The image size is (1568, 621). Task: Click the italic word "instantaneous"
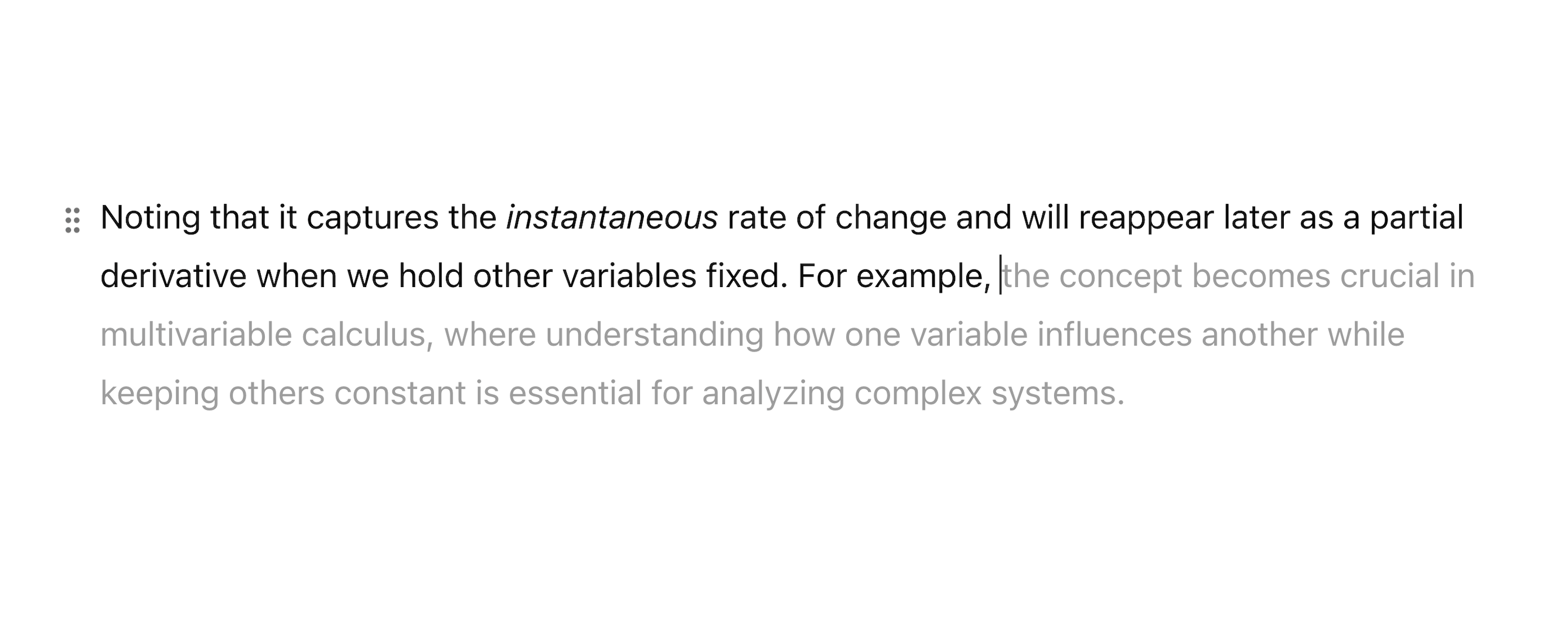pyautogui.click(x=611, y=218)
